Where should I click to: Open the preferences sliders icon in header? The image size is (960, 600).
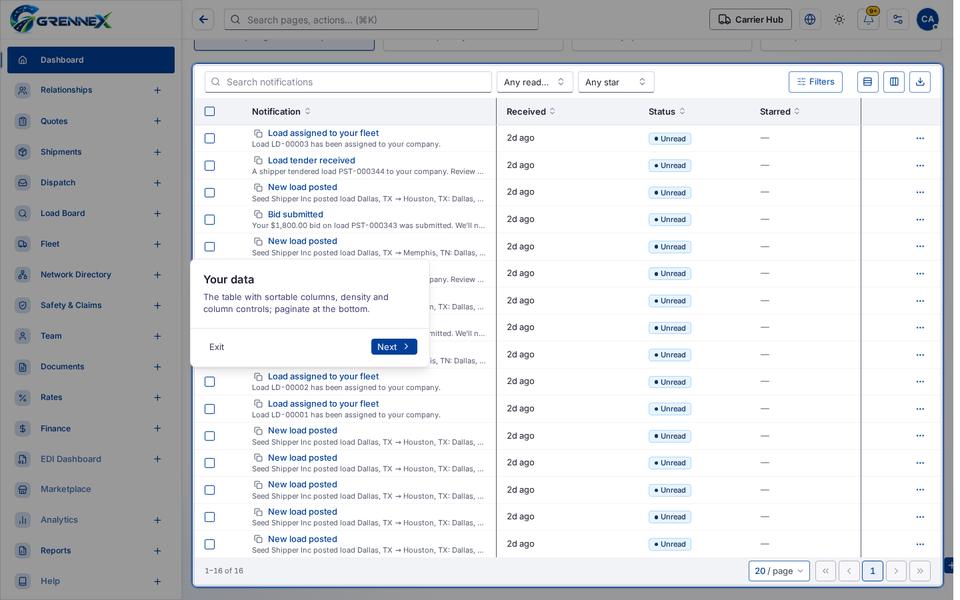898,20
